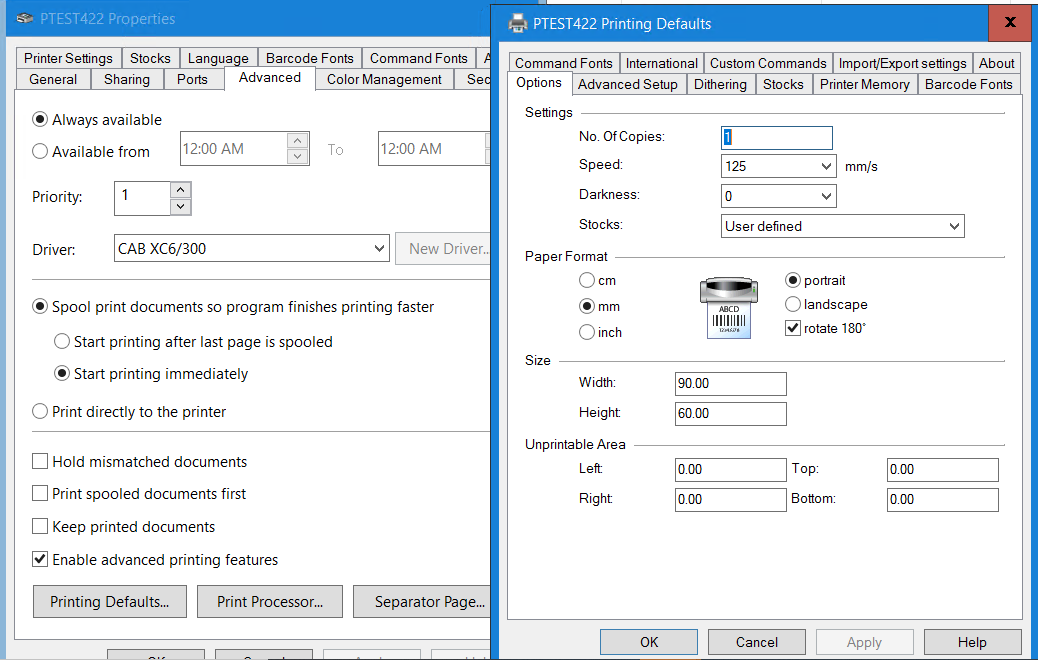Click the Print Processor button

(x=269, y=601)
